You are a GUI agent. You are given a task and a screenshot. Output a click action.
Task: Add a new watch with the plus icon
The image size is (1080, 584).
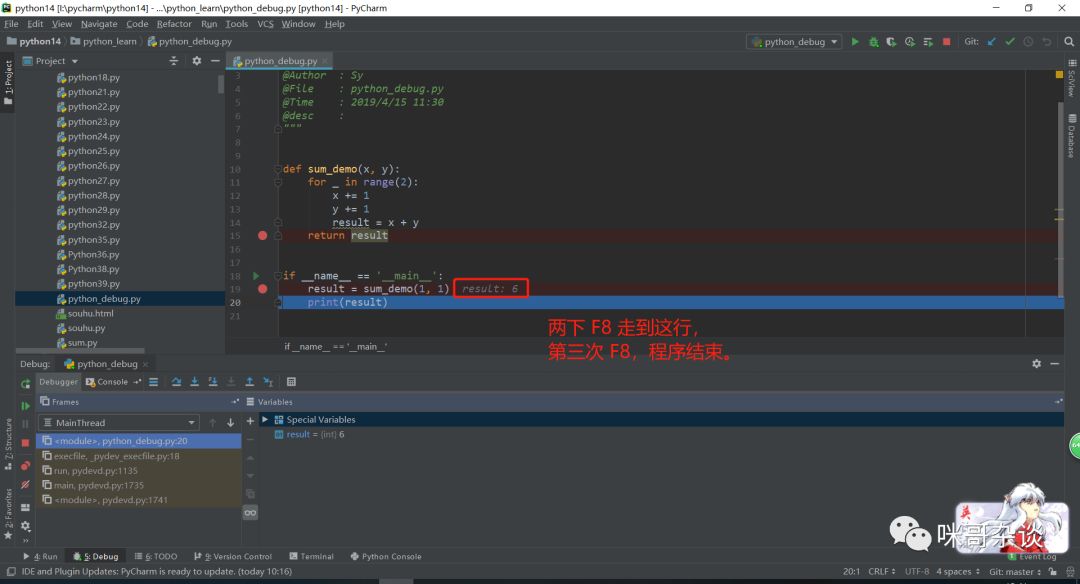(250, 421)
